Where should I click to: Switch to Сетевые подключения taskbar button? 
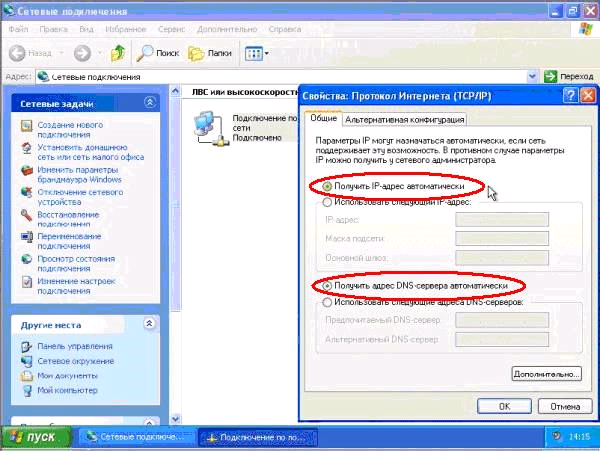pos(135,437)
